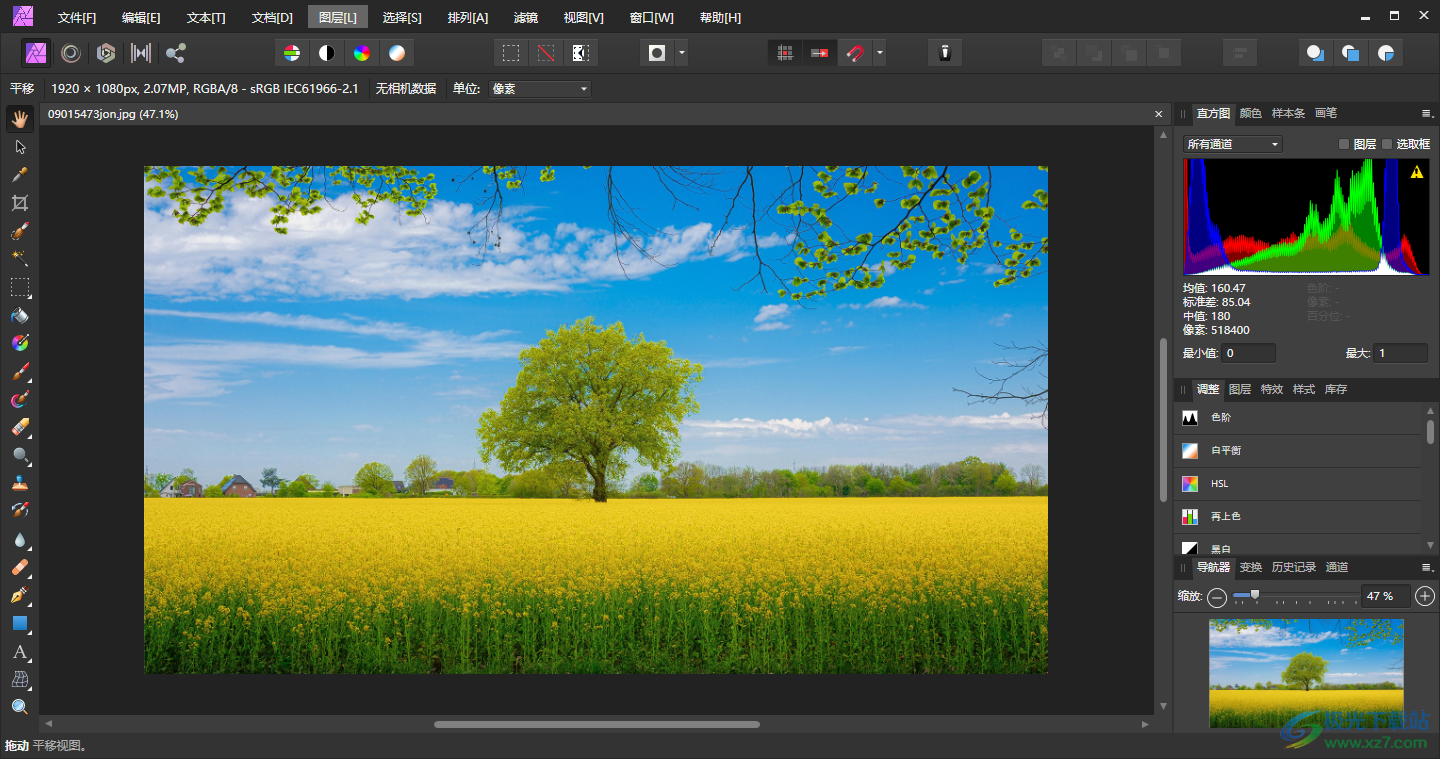The width and height of the screenshot is (1440, 759).
Task: Expand the snapping options dropdown arrow
Action: tap(879, 53)
